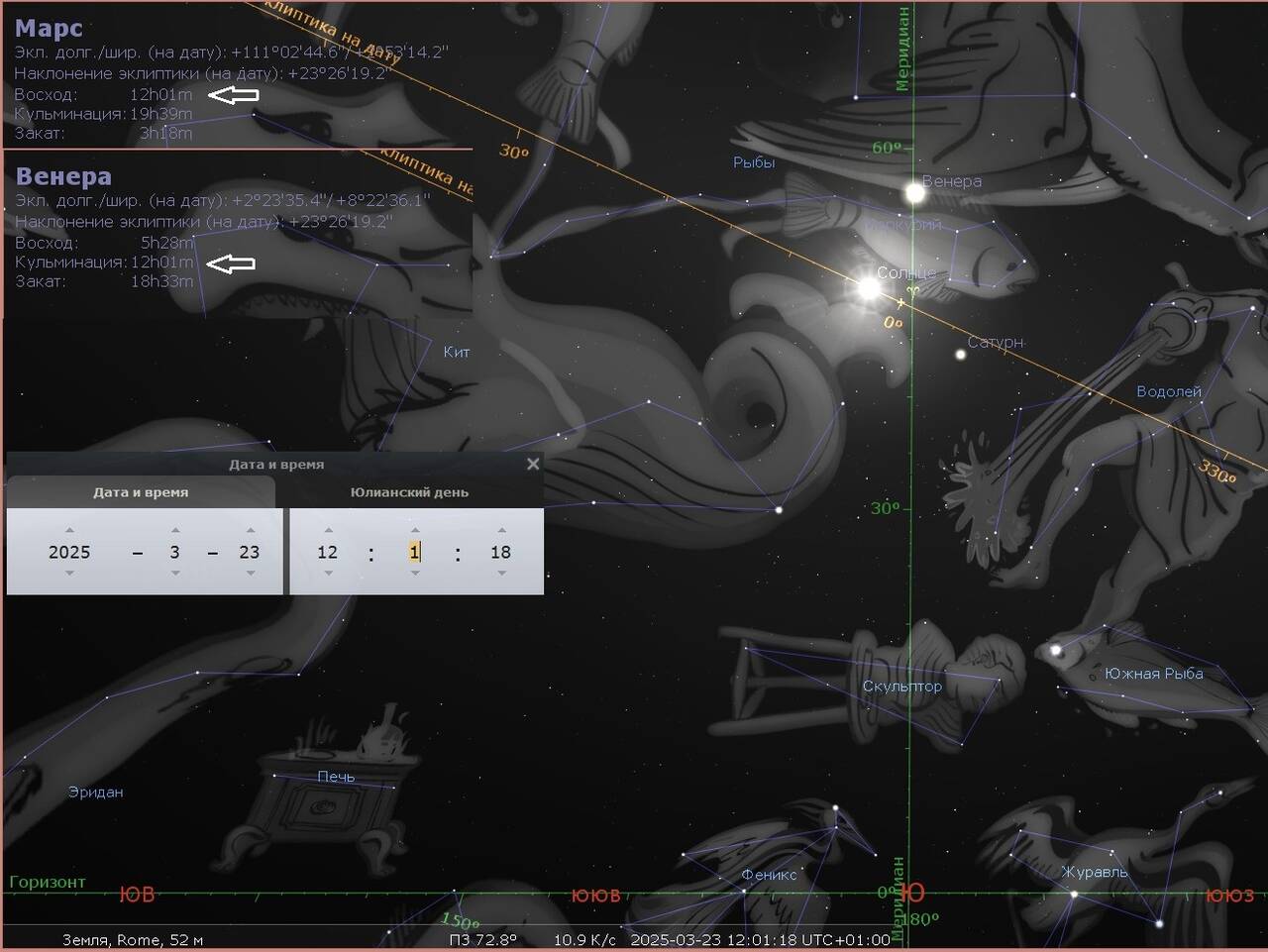Image resolution: width=1268 pixels, height=952 pixels.
Task: Switch to the Юлианский день tab
Action: click(409, 492)
